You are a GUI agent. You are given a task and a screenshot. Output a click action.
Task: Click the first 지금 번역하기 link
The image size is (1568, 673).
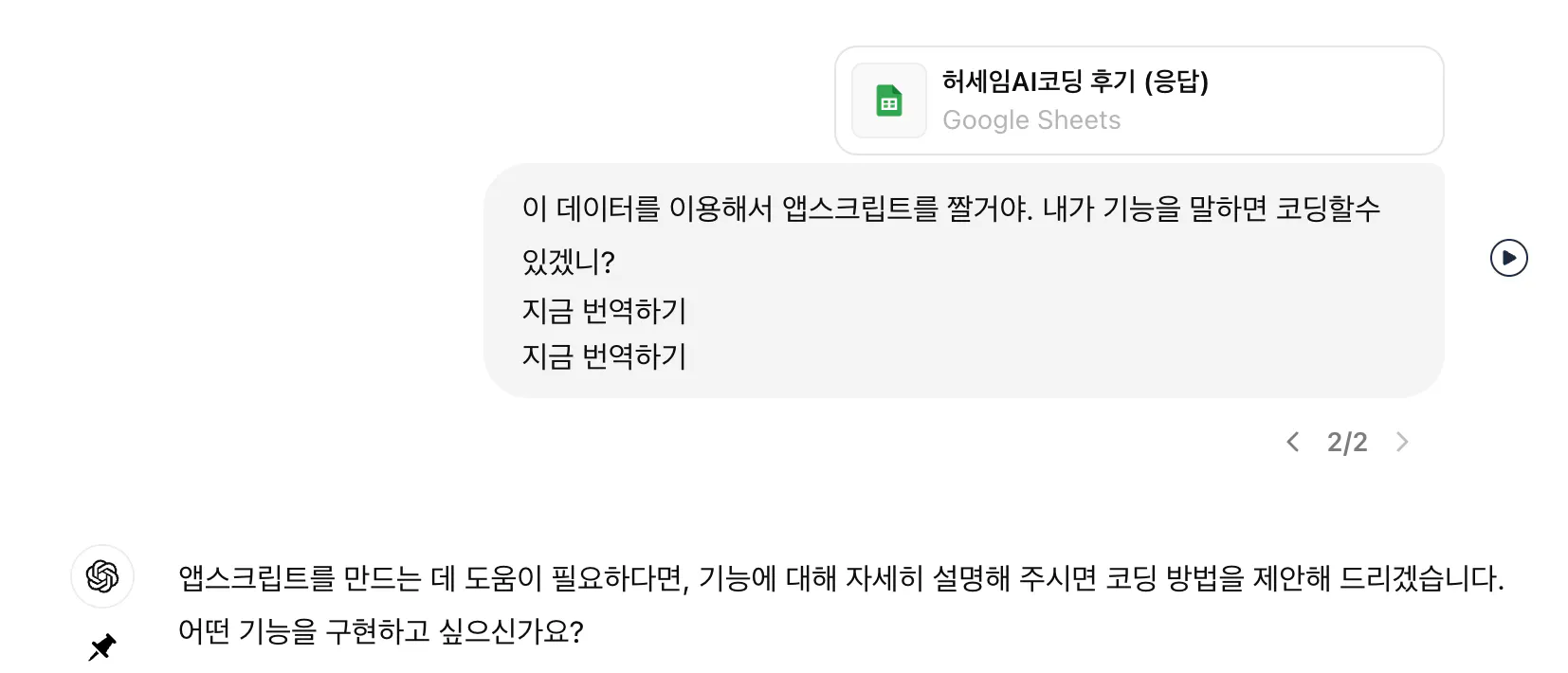click(604, 310)
